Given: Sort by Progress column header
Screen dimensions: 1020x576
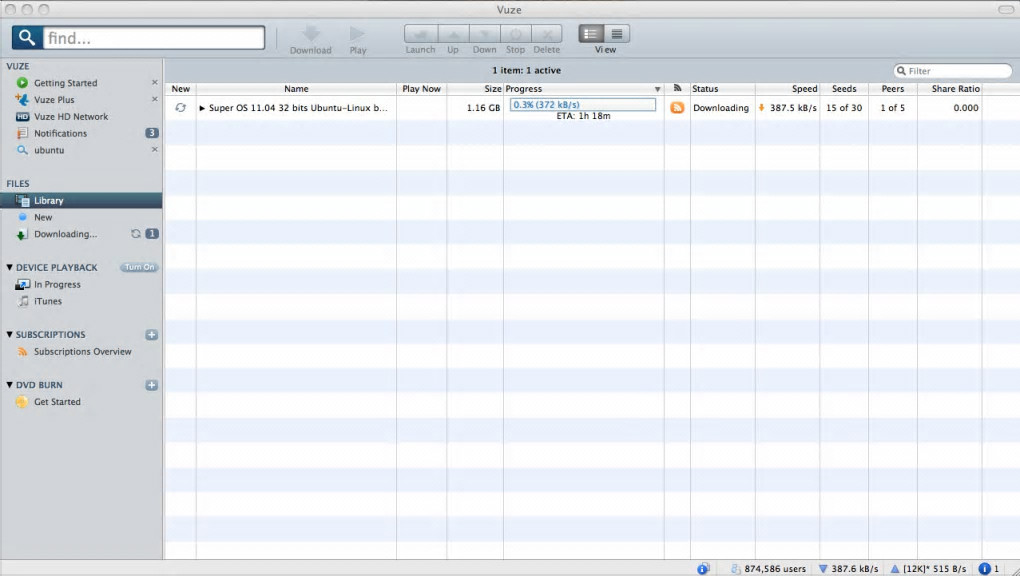Looking at the screenshot, I should tap(584, 89).
